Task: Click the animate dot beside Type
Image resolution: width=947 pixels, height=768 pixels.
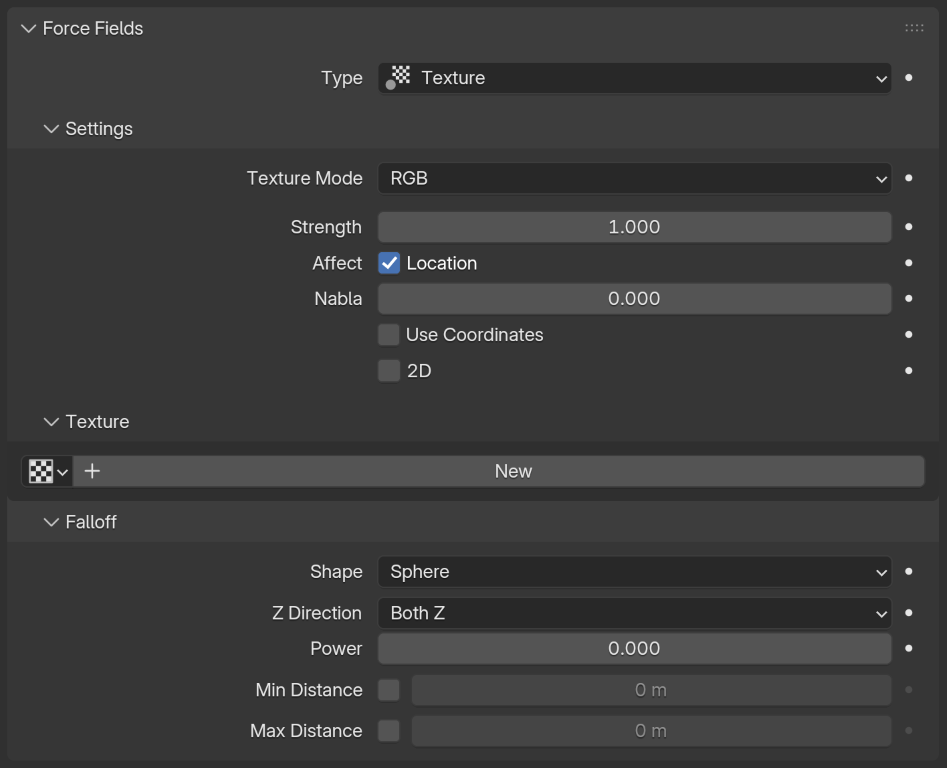Action: (907, 78)
